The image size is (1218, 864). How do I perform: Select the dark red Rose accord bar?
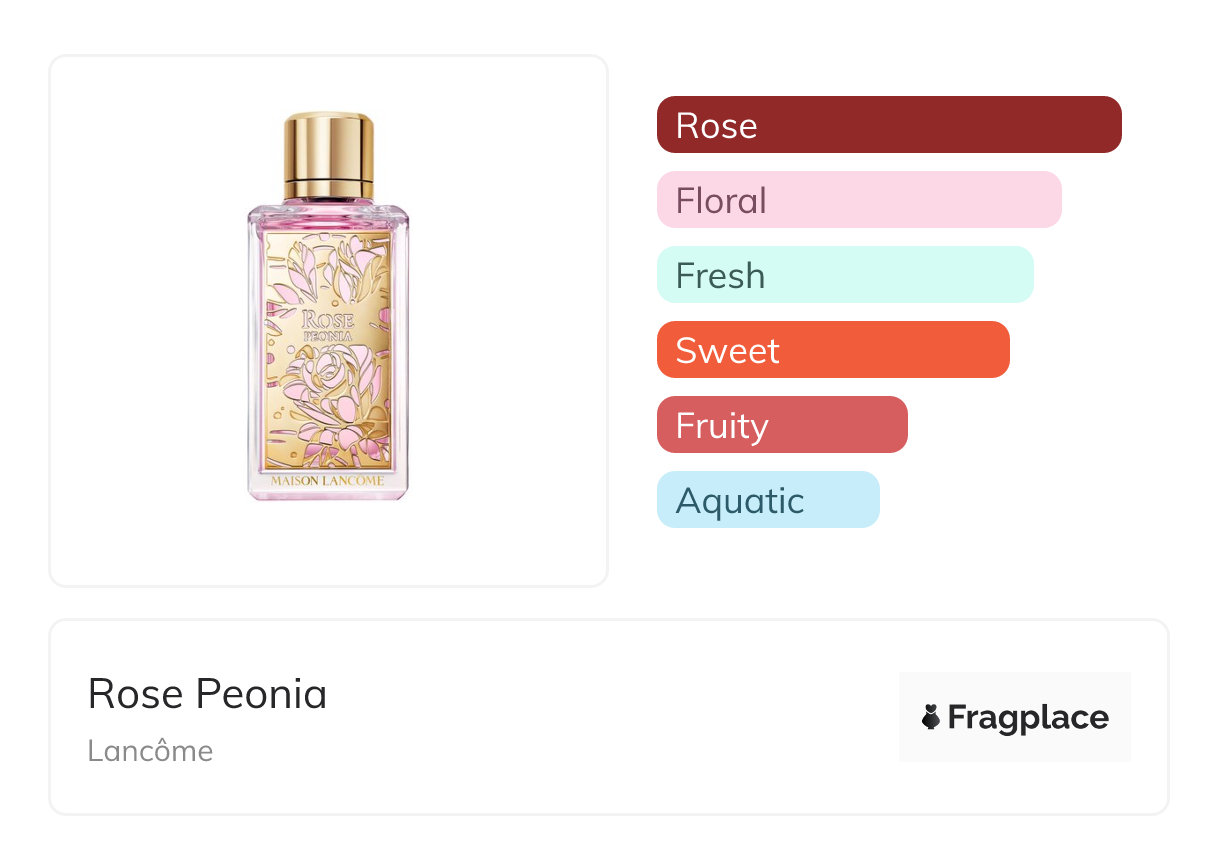pos(888,125)
